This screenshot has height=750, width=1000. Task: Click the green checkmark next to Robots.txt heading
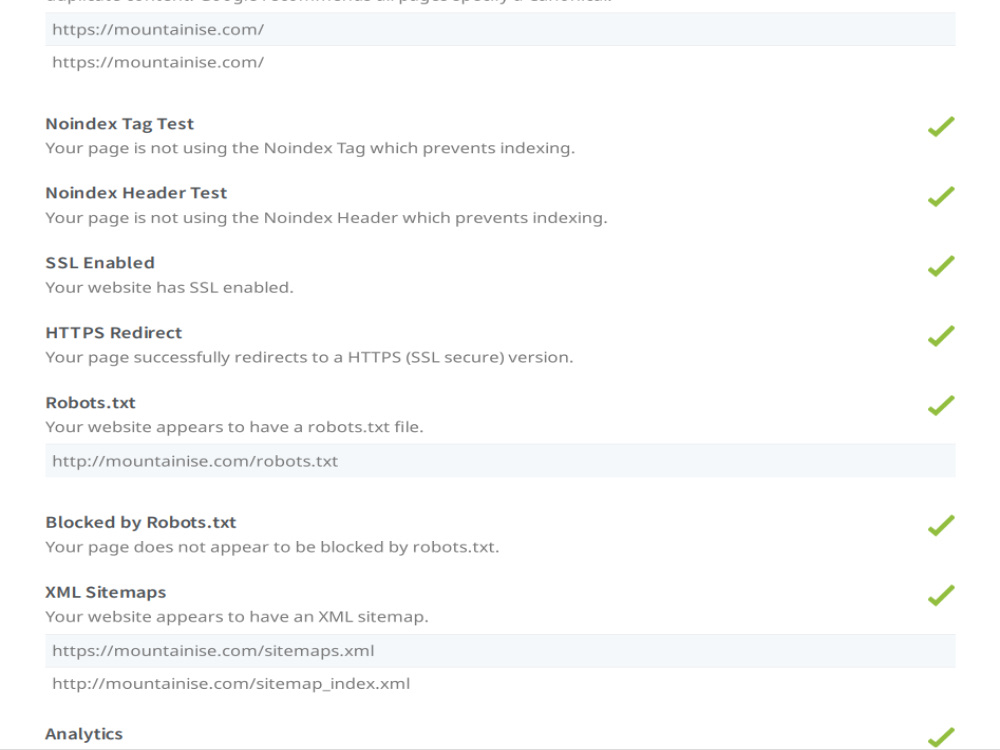point(941,405)
